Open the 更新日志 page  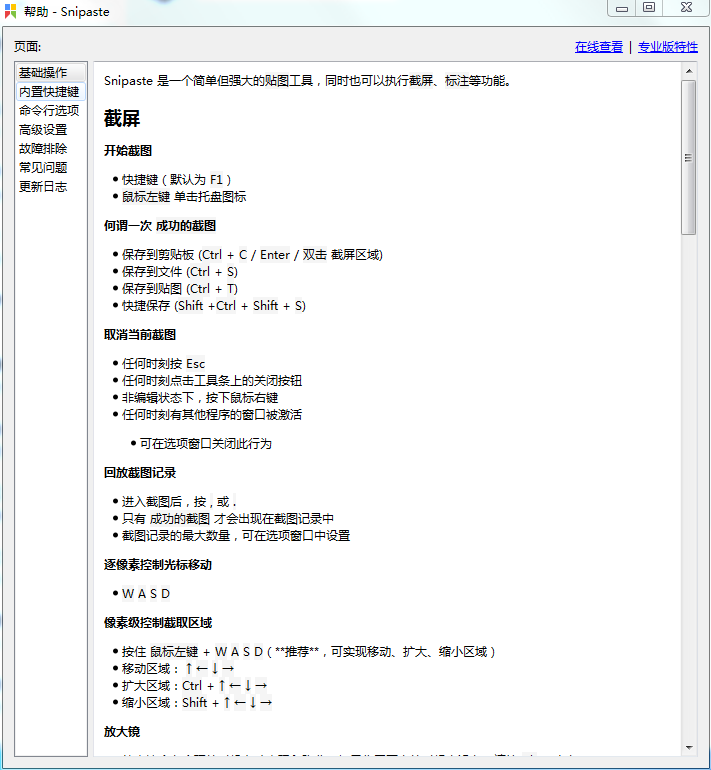click(43, 187)
